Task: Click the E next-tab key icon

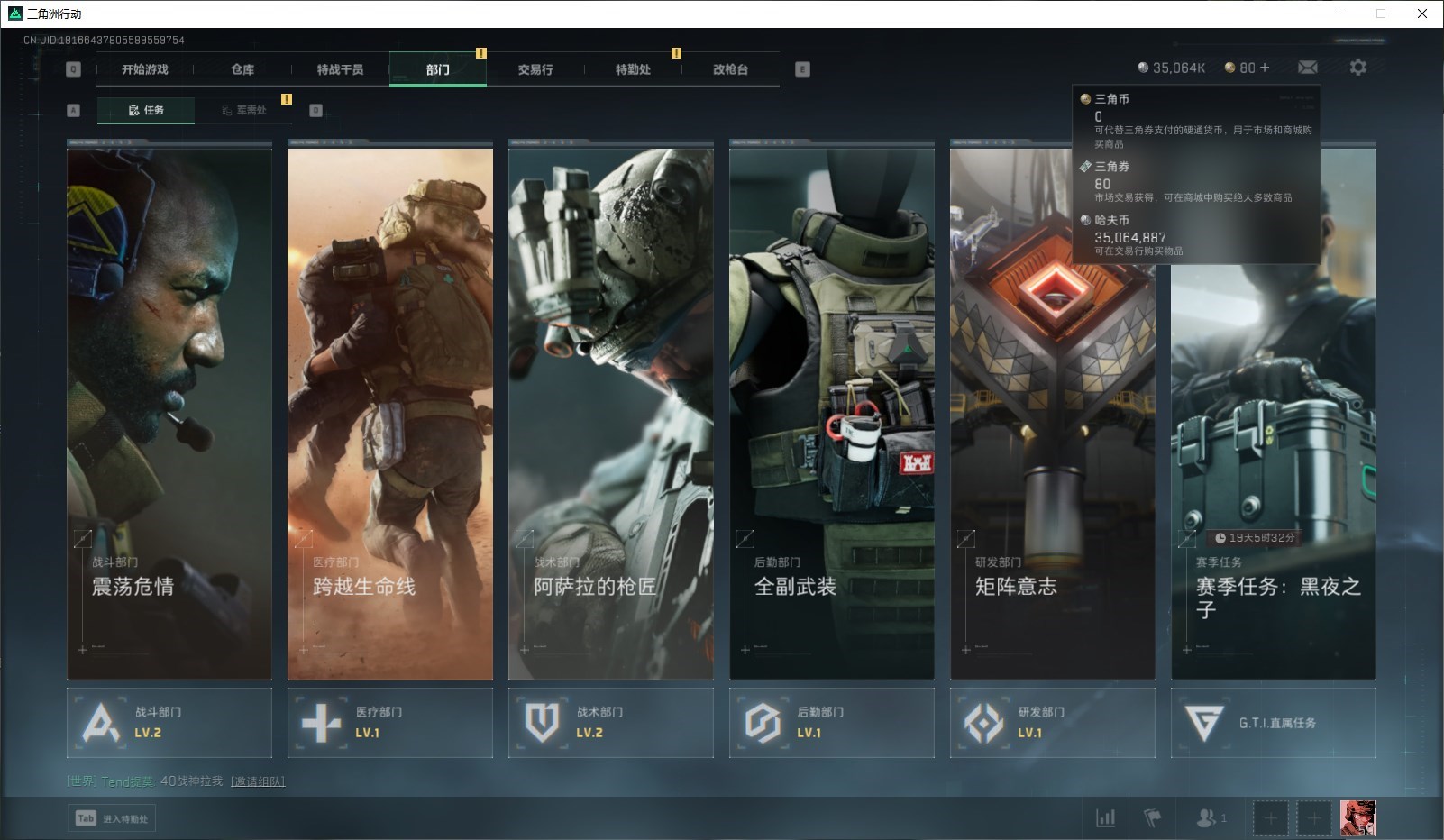Action: 803,69
